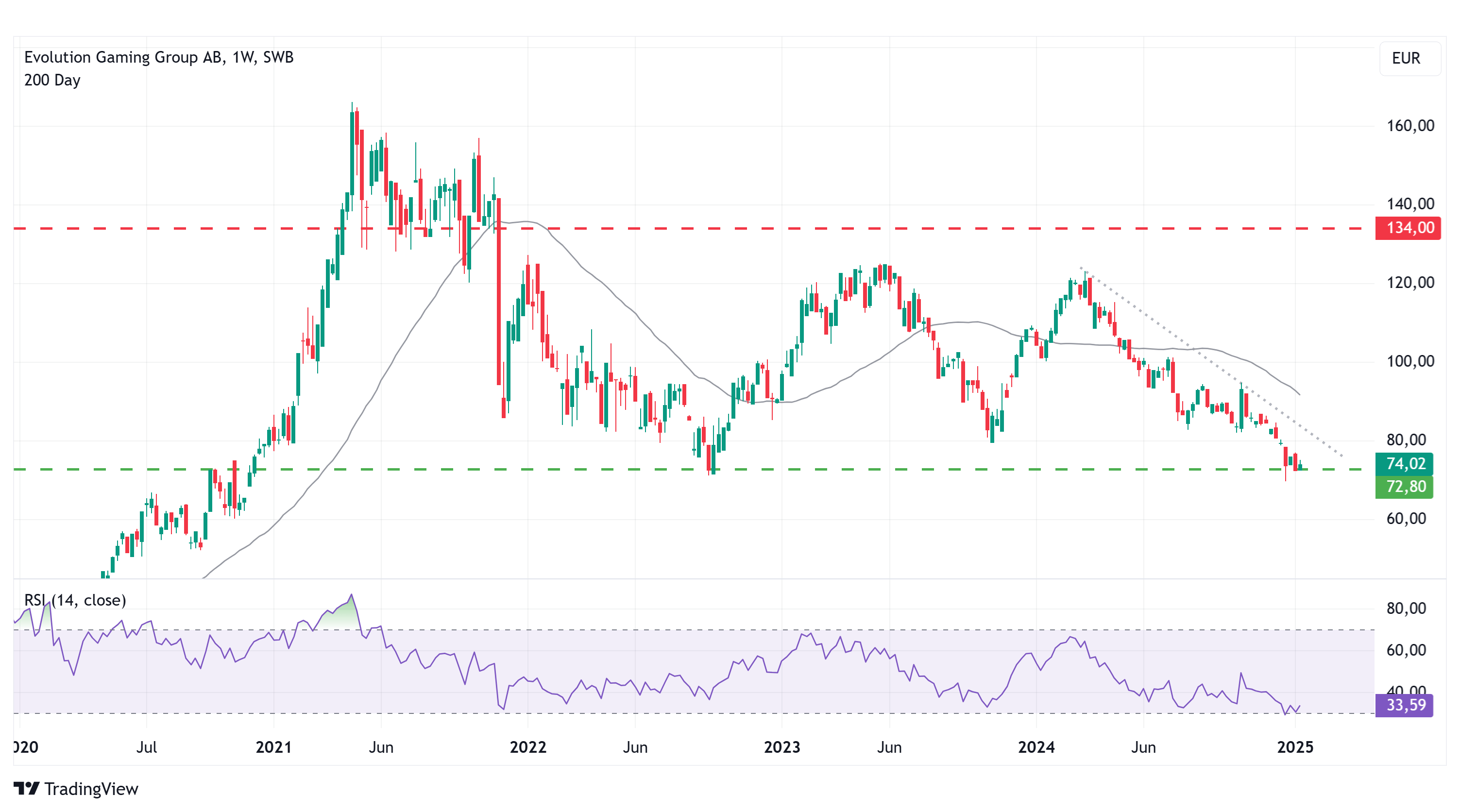Click the 2024 time axis label

click(x=1036, y=747)
